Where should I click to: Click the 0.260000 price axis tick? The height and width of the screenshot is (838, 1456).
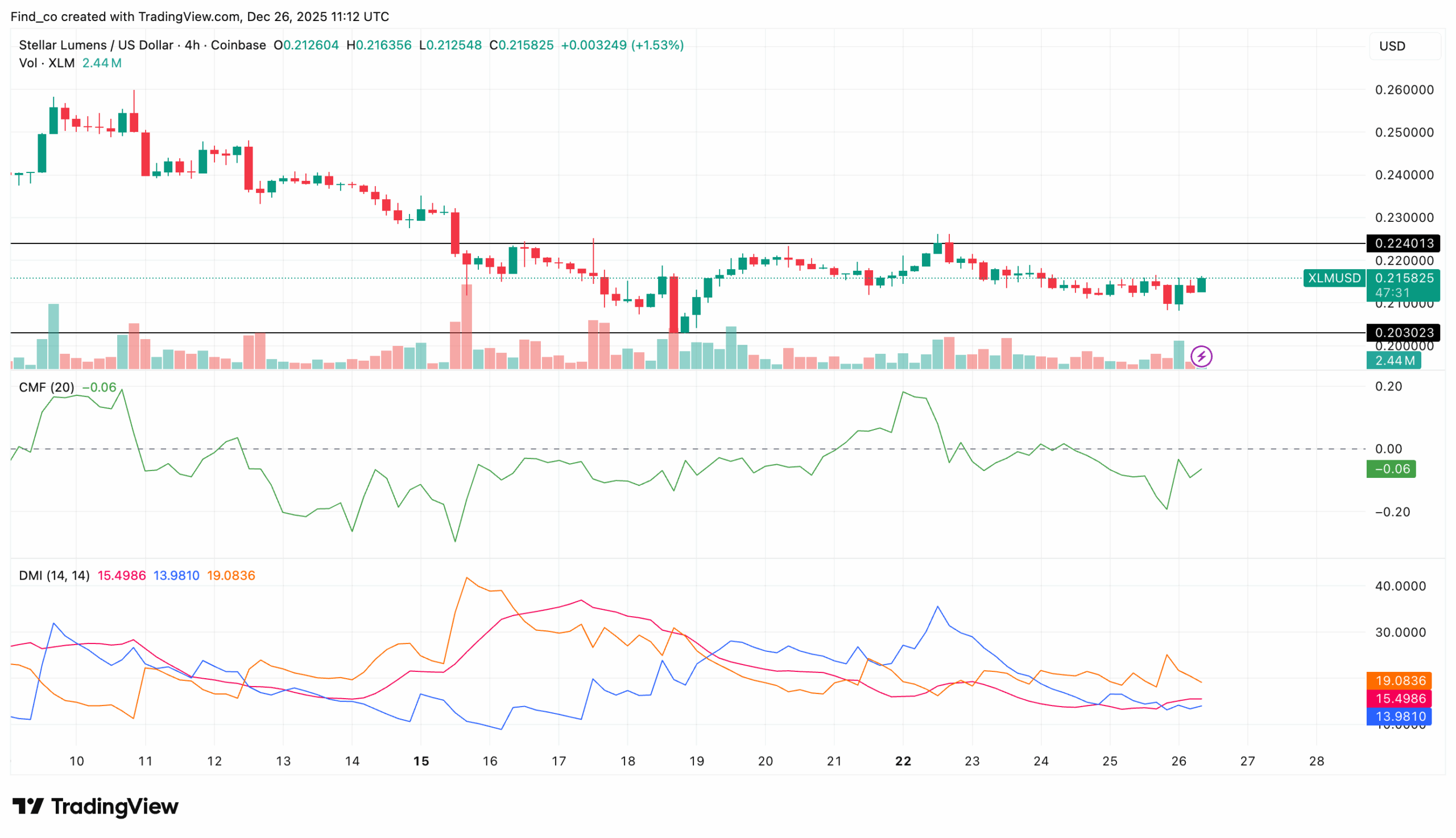point(1404,90)
